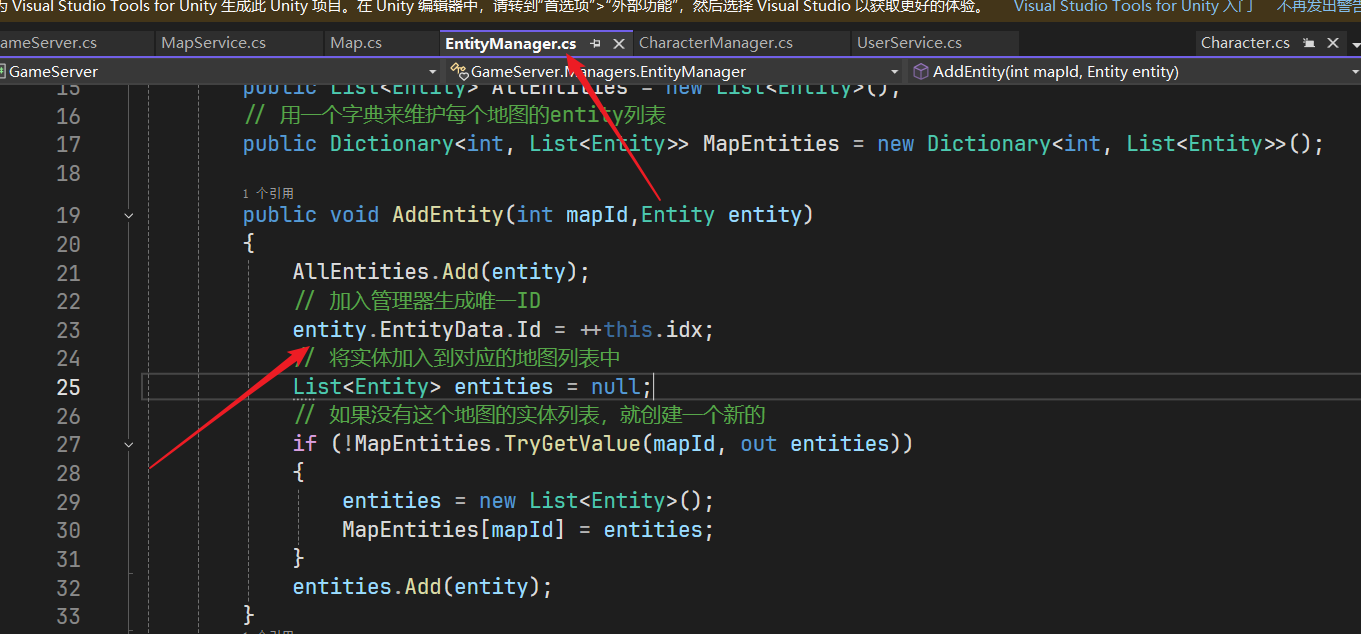The height and width of the screenshot is (634, 1361).
Task: Pin the Character.cs tab
Action: 1310,43
